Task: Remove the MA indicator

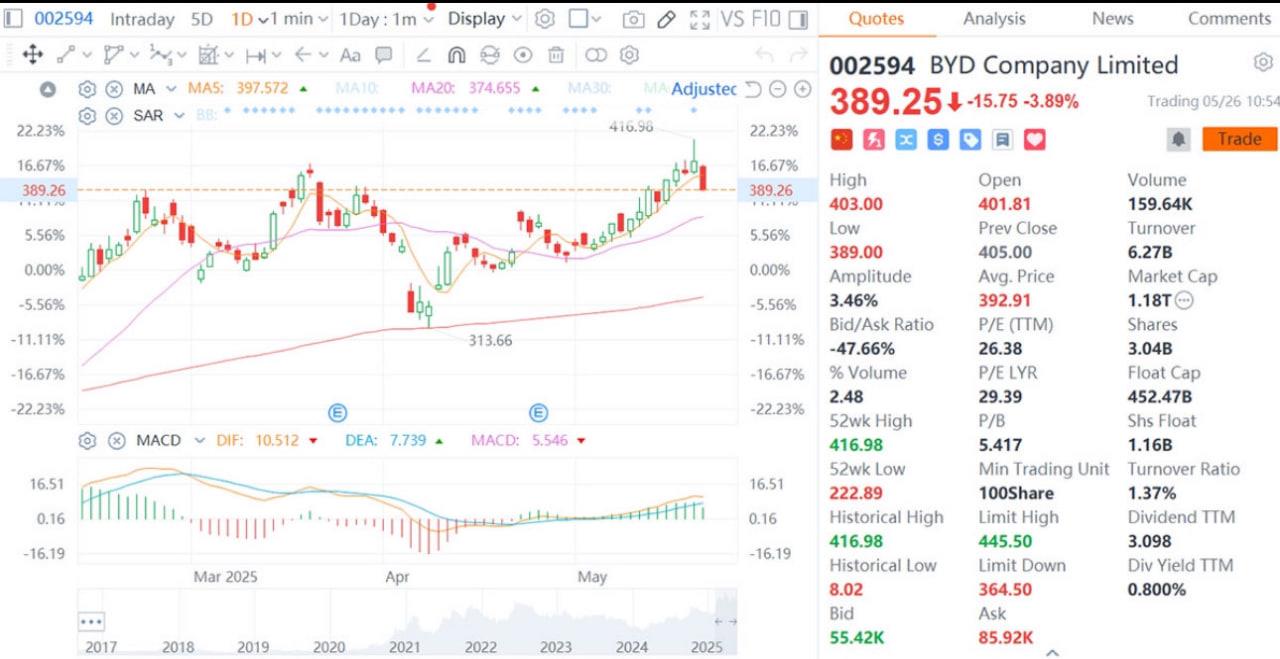Action: pos(114,89)
